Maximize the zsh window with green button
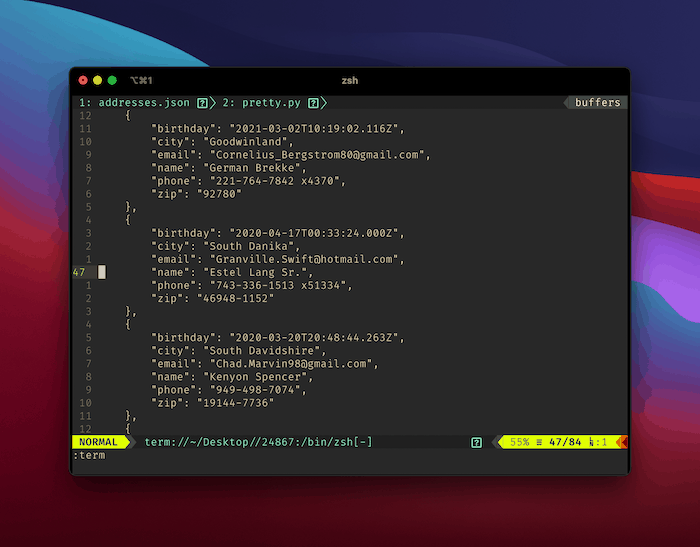The height and width of the screenshot is (547, 700). (112, 80)
